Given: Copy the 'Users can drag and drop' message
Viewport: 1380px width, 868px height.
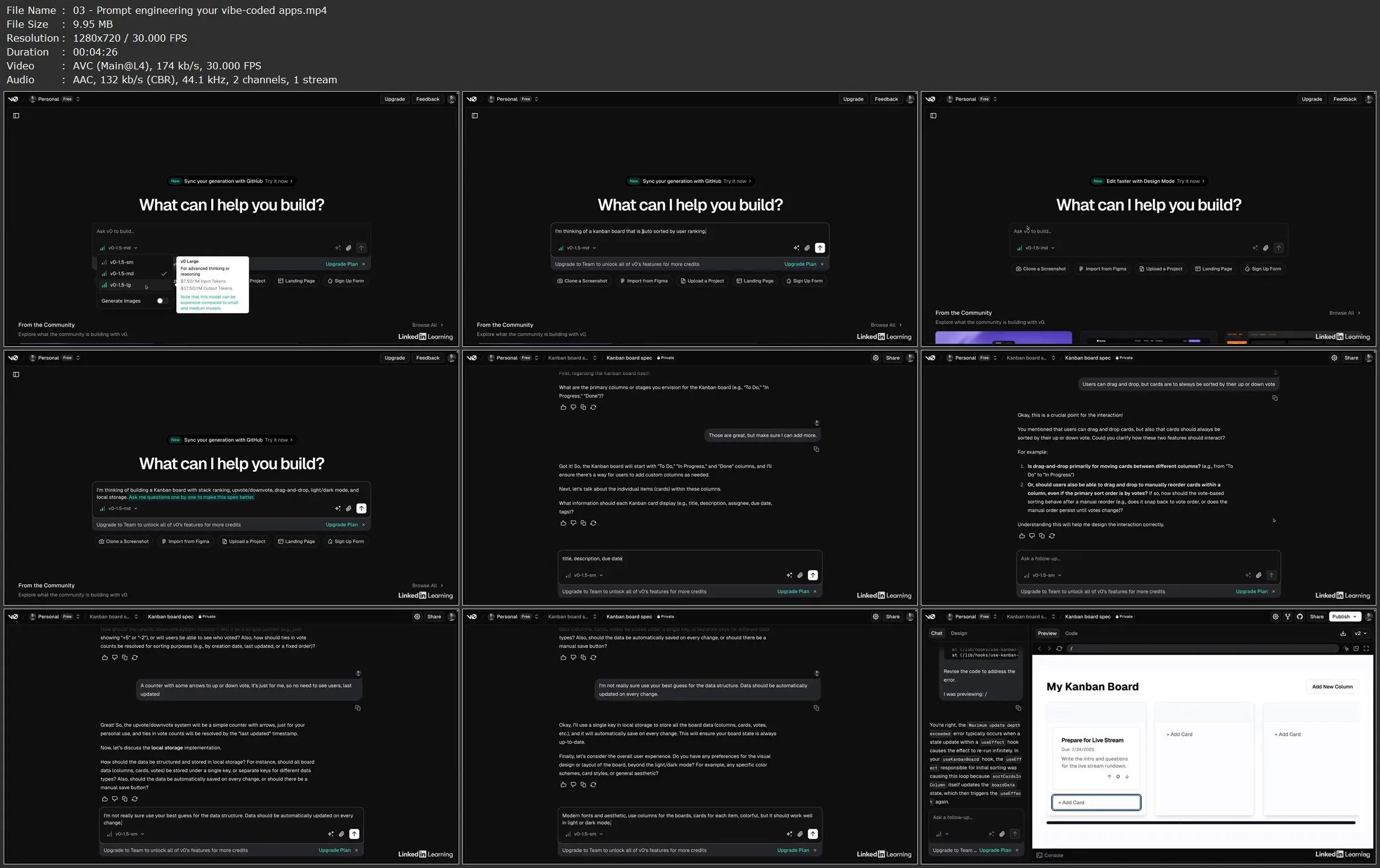Looking at the screenshot, I should [x=1275, y=398].
